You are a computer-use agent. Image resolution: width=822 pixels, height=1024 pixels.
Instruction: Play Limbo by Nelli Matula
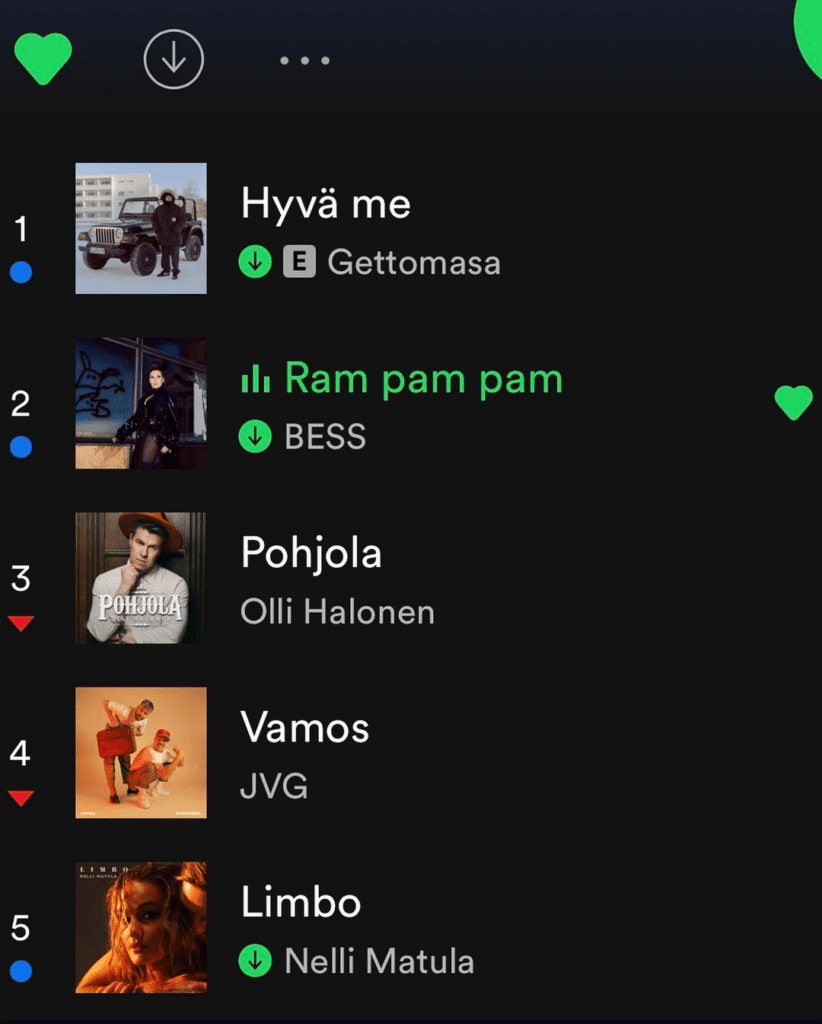[301, 903]
